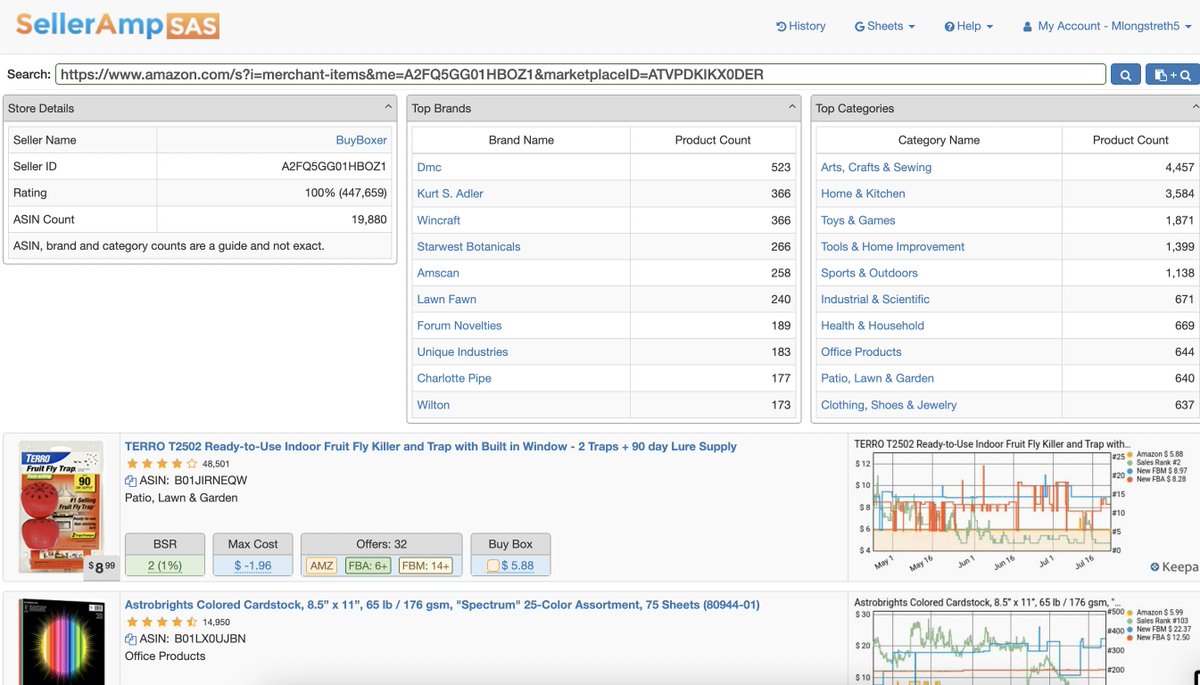Image resolution: width=1200 pixels, height=685 pixels.
Task: Open the Charlotte Pipe brand
Action: coord(454,378)
